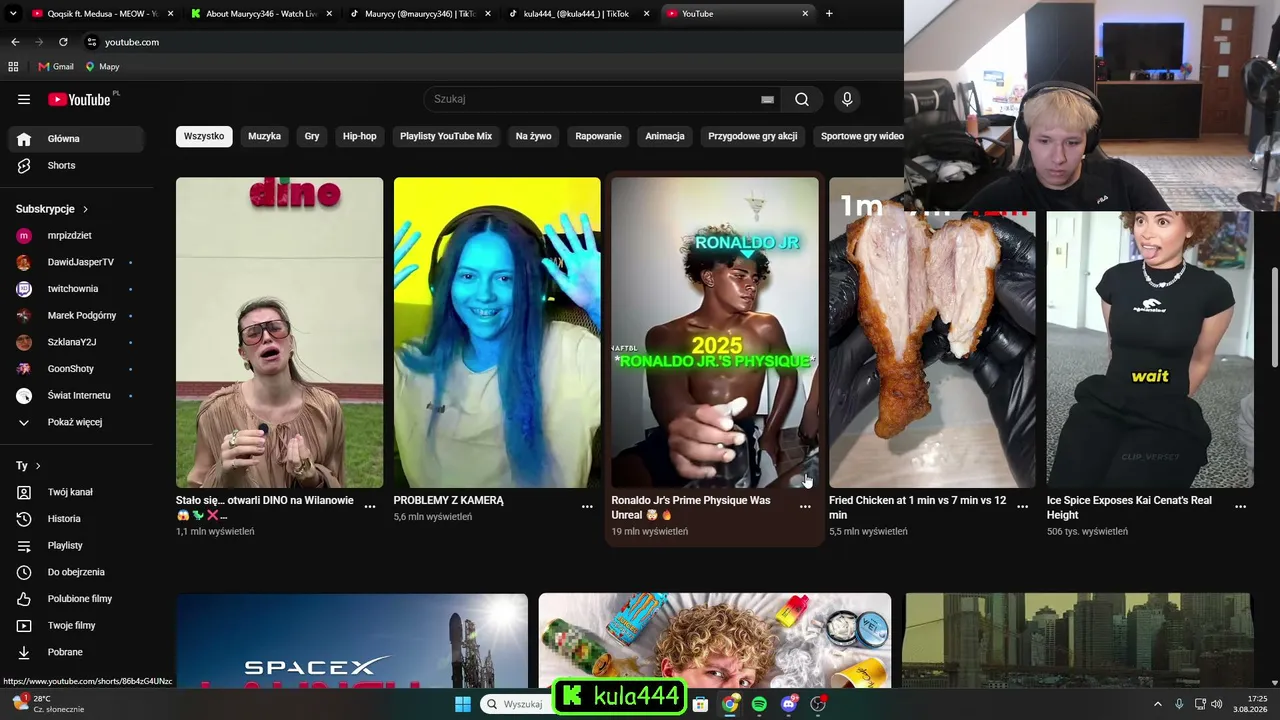Expand Pokaż więcej subscriptions

point(76,422)
